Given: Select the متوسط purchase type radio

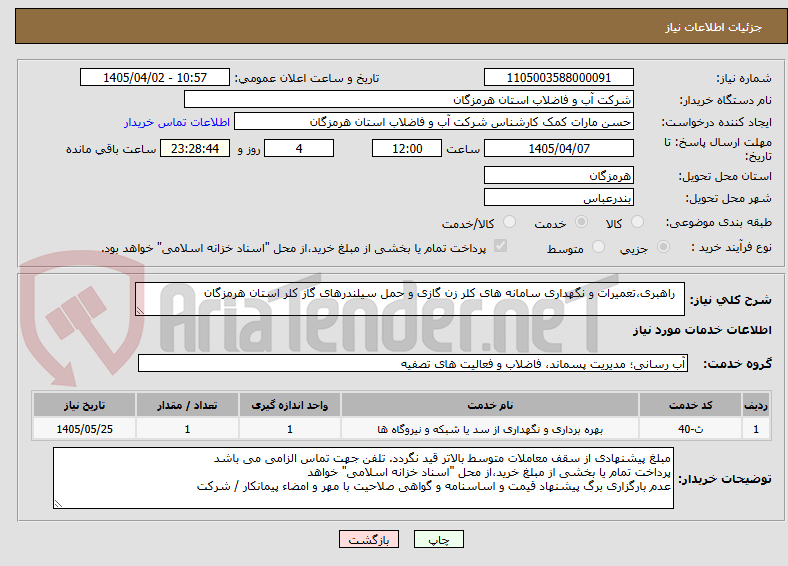Looking at the screenshot, I should click(x=598, y=247).
